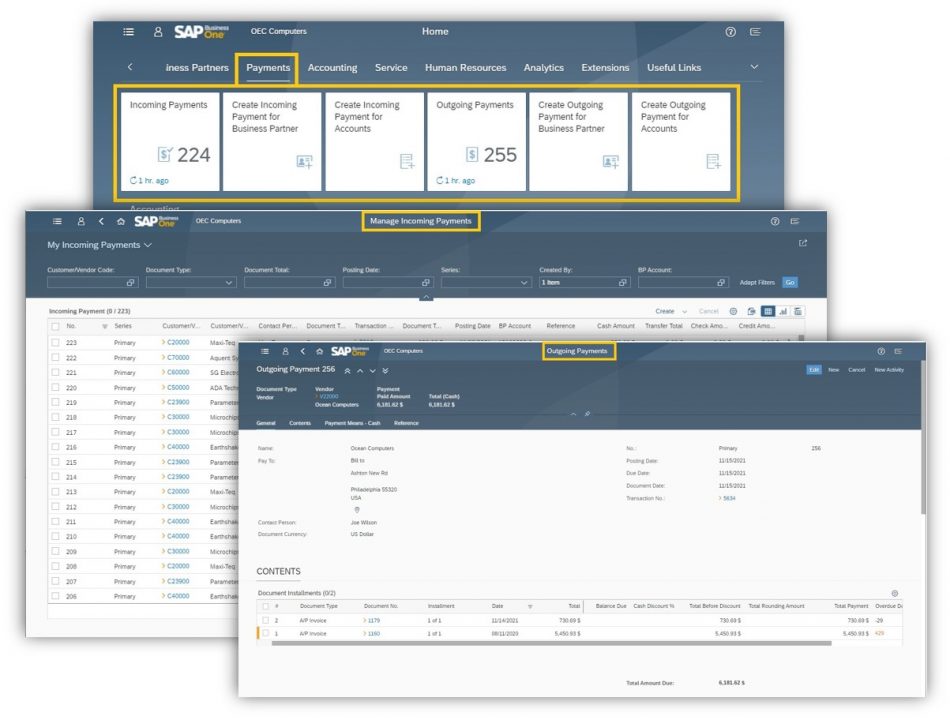Viewport: 950px width, 720px height.
Task: Select checkbox for incoming payment 220
Action: coord(55,387)
